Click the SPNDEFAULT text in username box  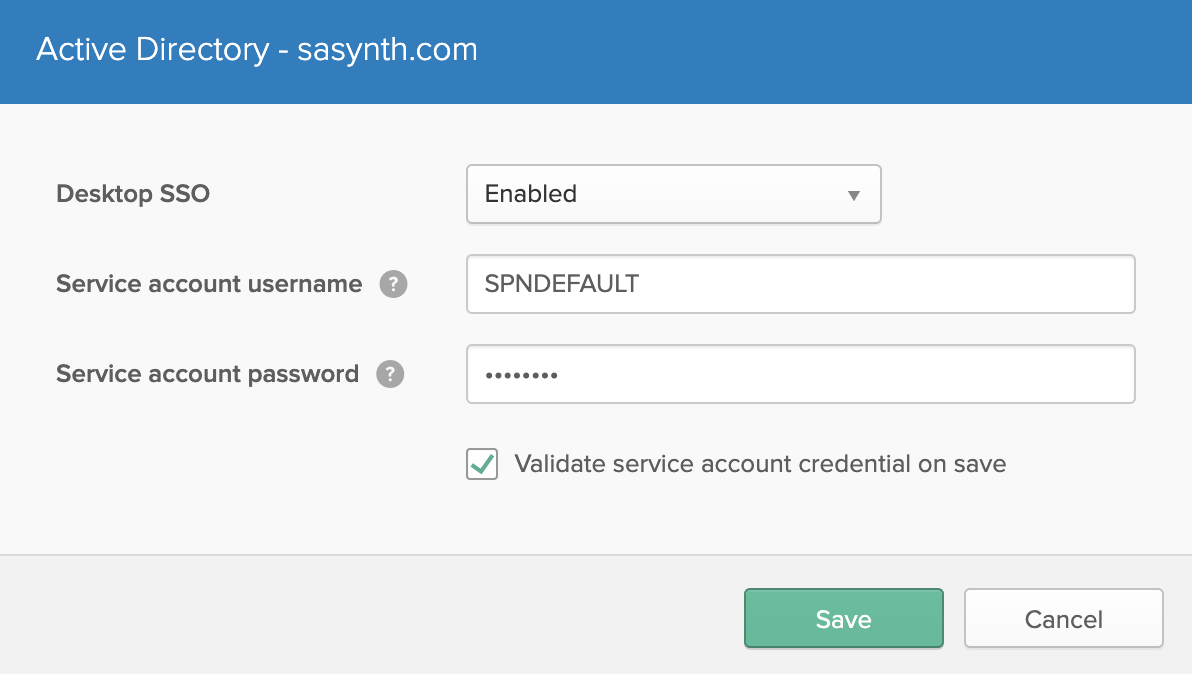[561, 284]
